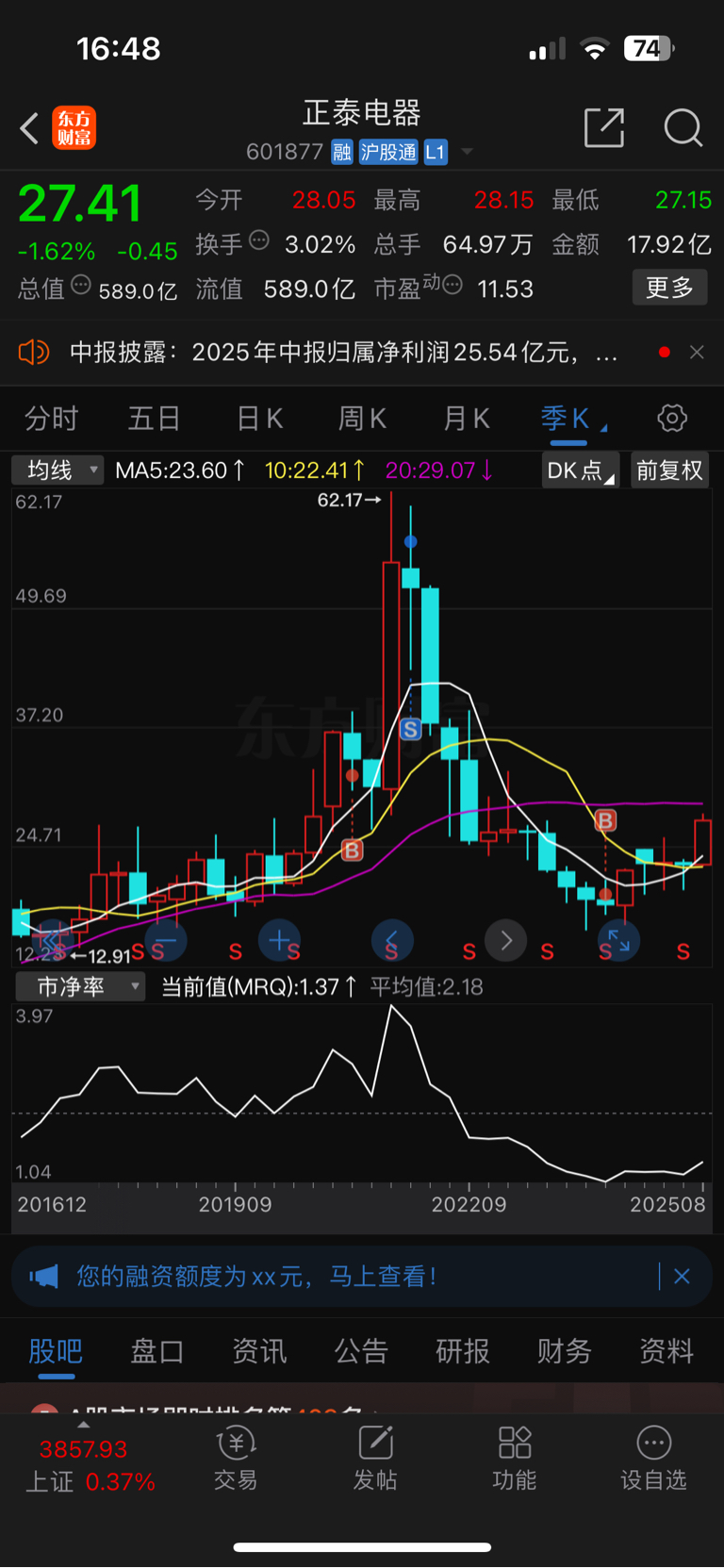This screenshot has width=724, height=1568.
Task: Tap info icon next to 市盈动
Action: pos(452,284)
